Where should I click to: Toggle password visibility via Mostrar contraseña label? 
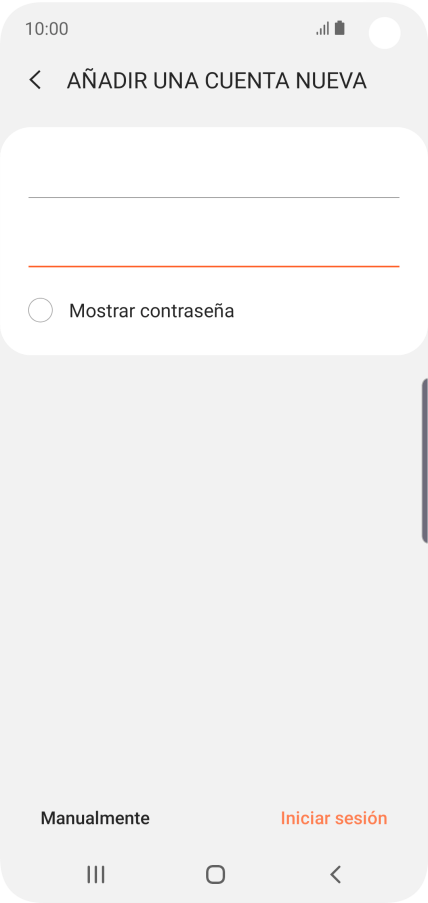tap(151, 311)
